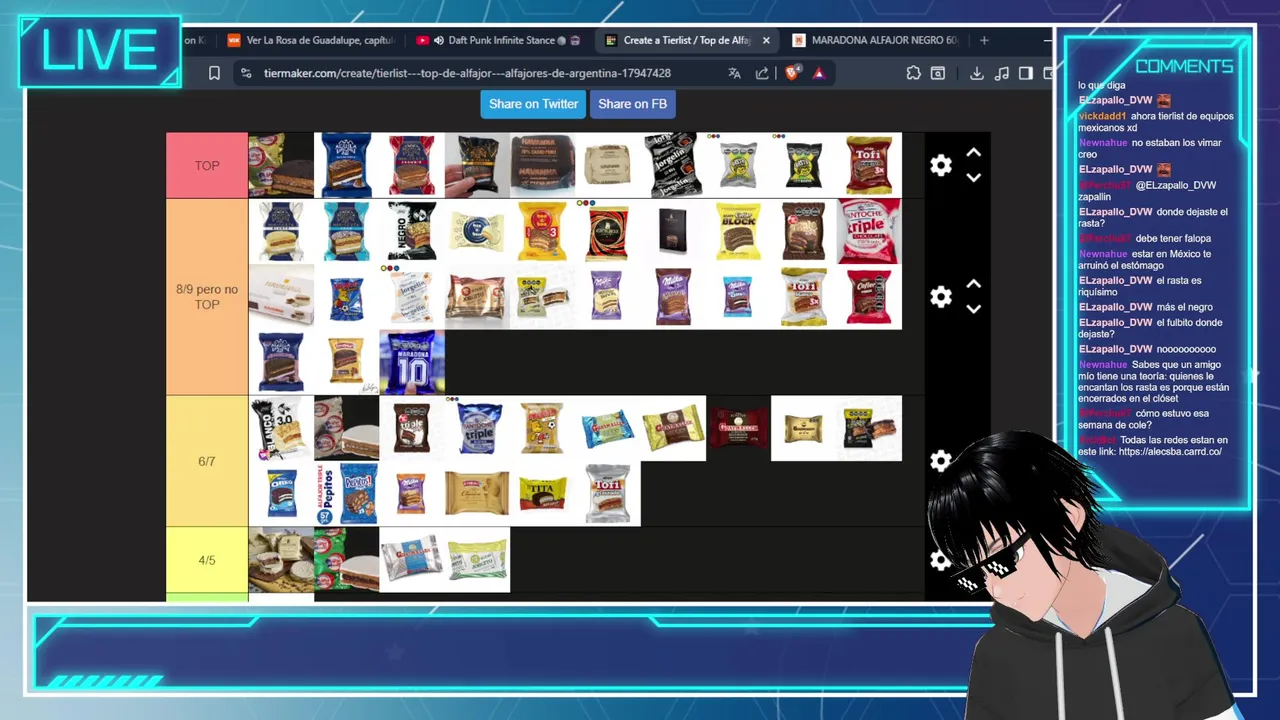Click comment 'nooooooooooo' by ELzapallo_DVW

pyautogui.click(x=1186, y=349)
